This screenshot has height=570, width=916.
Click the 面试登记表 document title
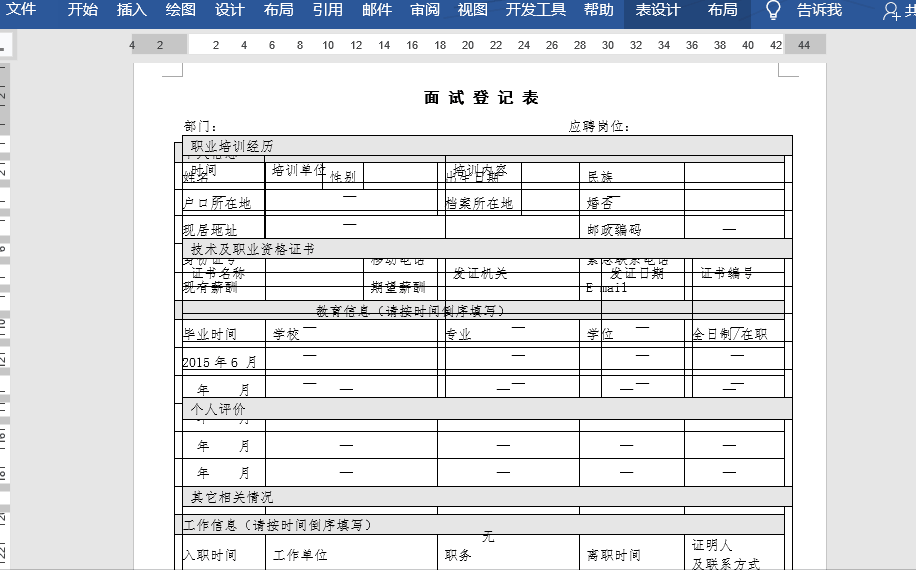click(481, 98)
